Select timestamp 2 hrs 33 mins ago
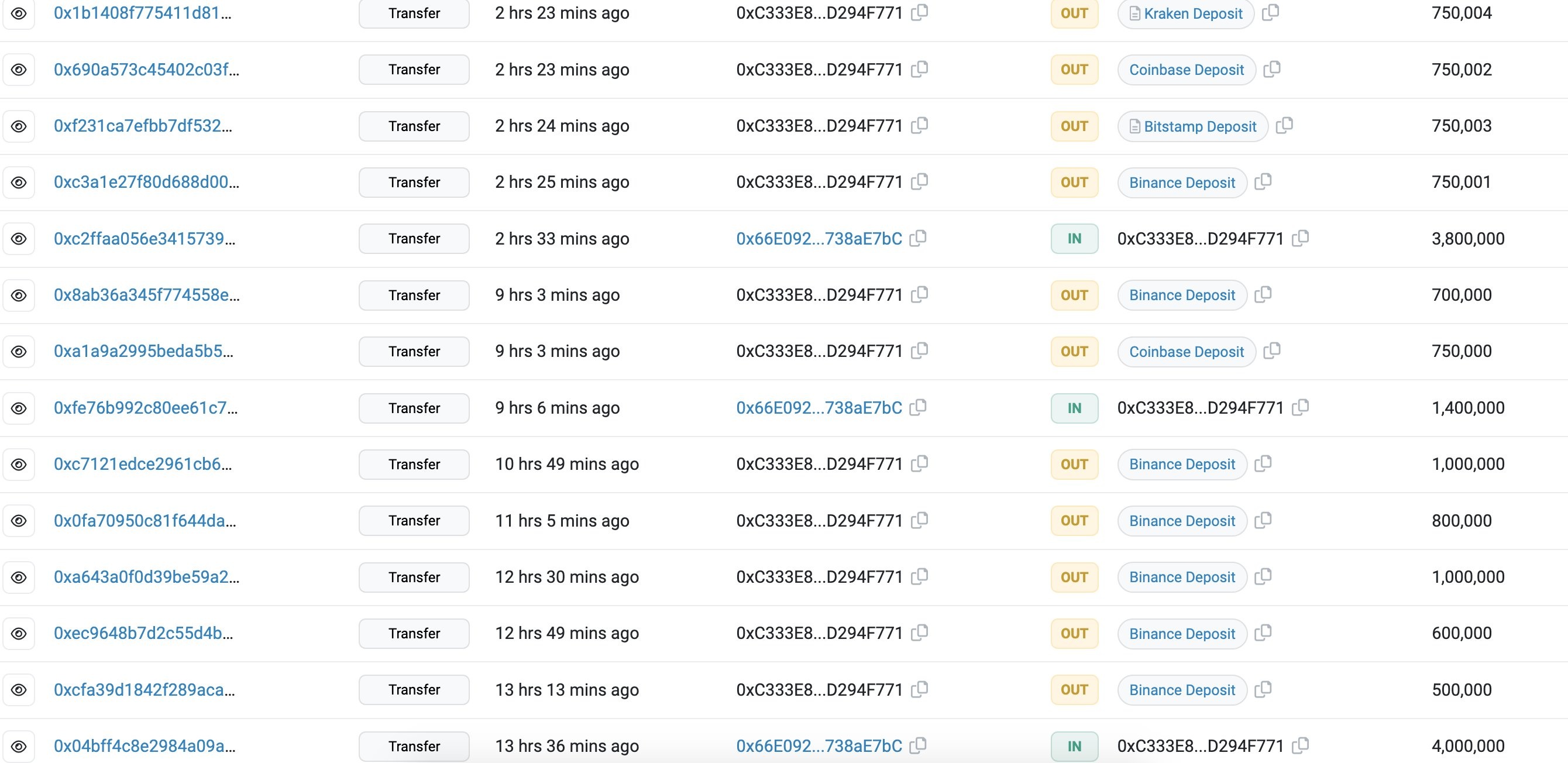The image size is (1568, 763). pos(562,239)
